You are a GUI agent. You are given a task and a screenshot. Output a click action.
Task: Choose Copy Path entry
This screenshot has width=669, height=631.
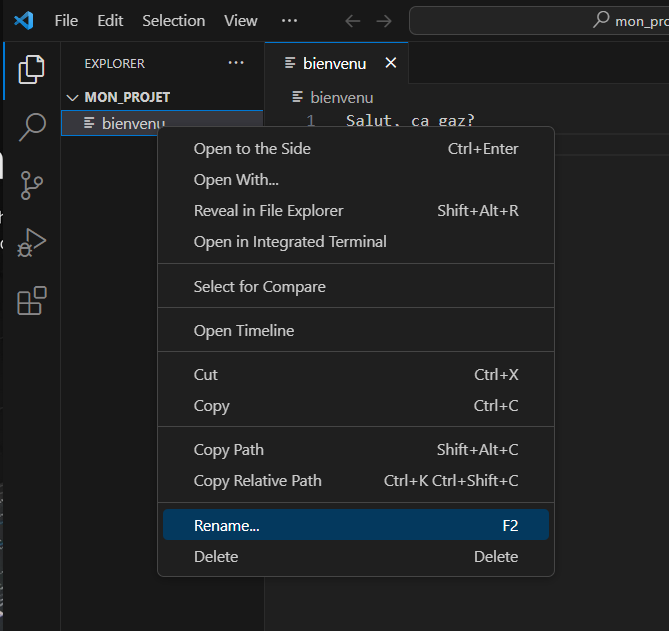[x=356, y=450]
